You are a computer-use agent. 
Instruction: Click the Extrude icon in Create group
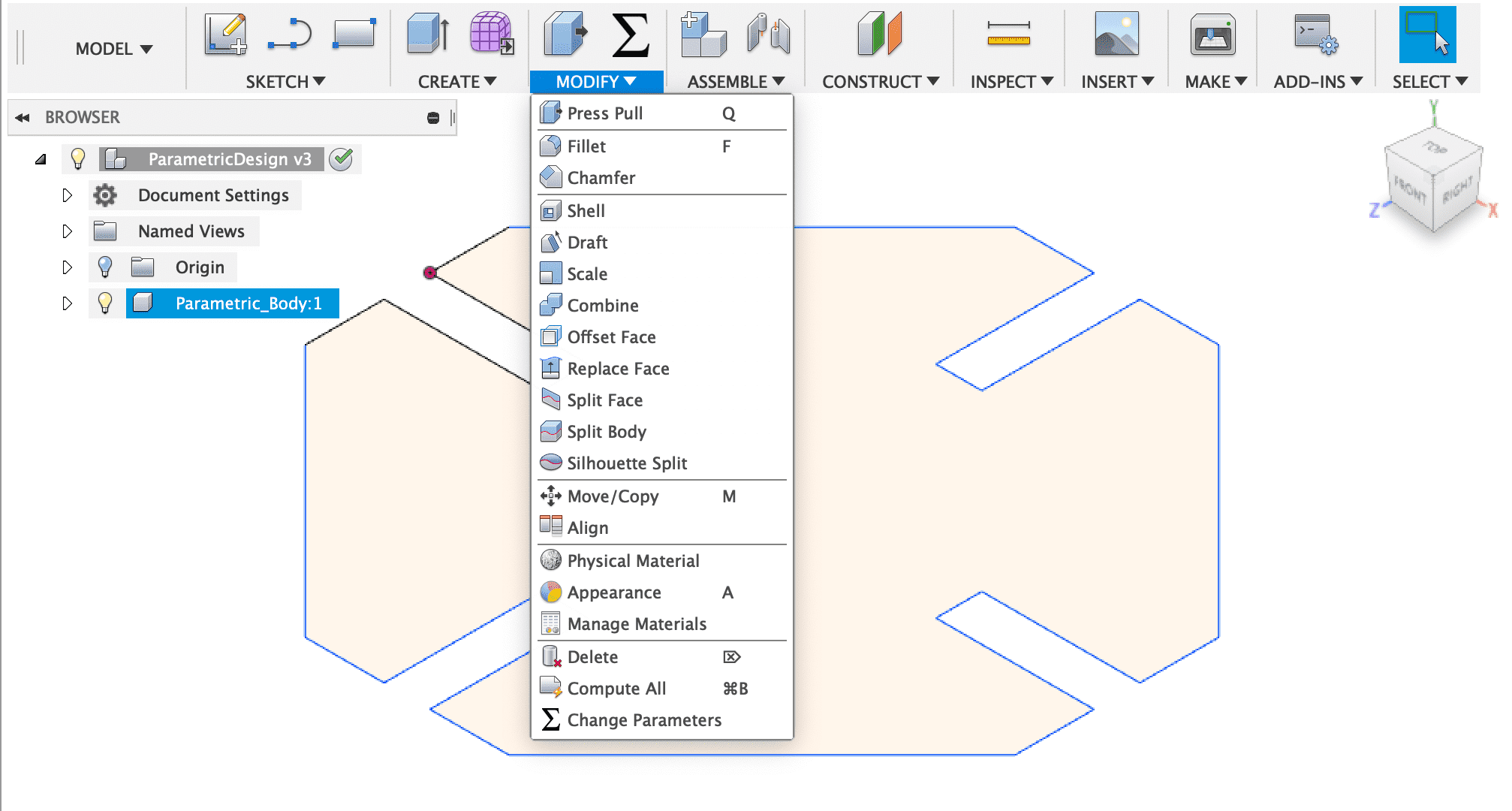pyautogui.click(x=428, y=35)
